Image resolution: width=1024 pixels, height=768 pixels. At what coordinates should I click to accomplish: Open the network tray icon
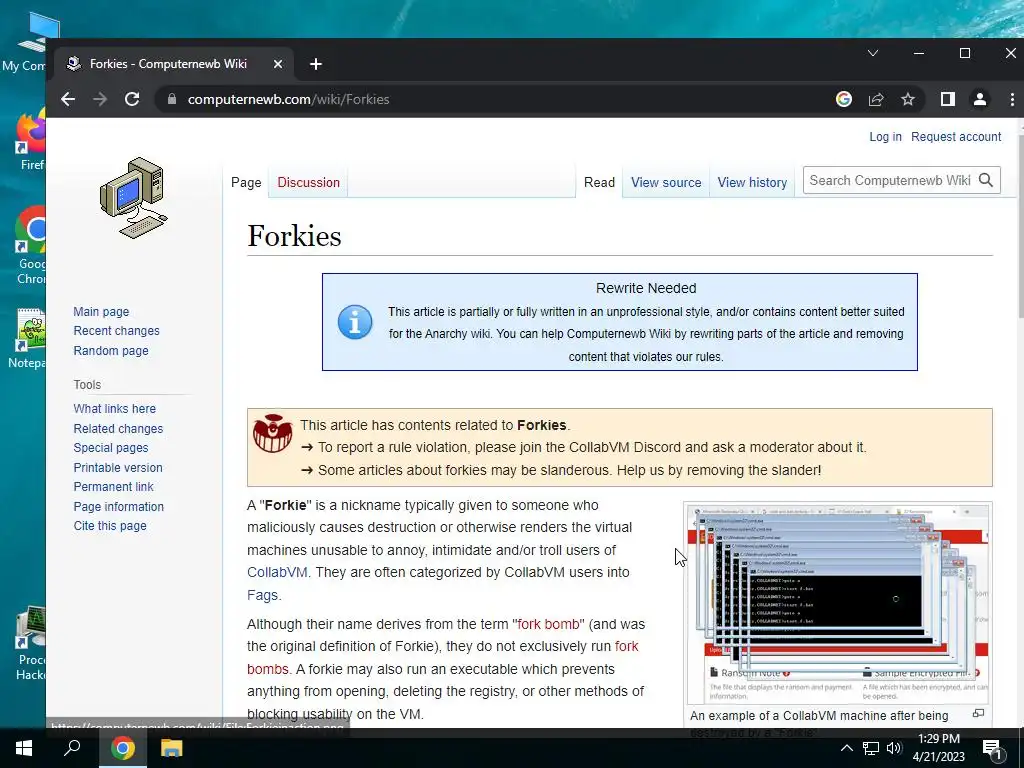[x=871, y=748]
